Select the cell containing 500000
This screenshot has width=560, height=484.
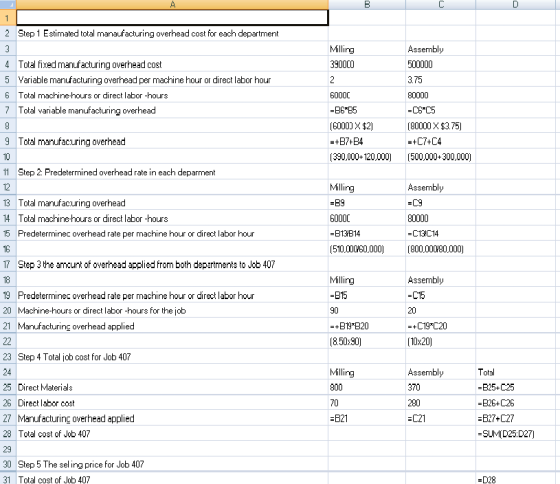click(440, 64)
